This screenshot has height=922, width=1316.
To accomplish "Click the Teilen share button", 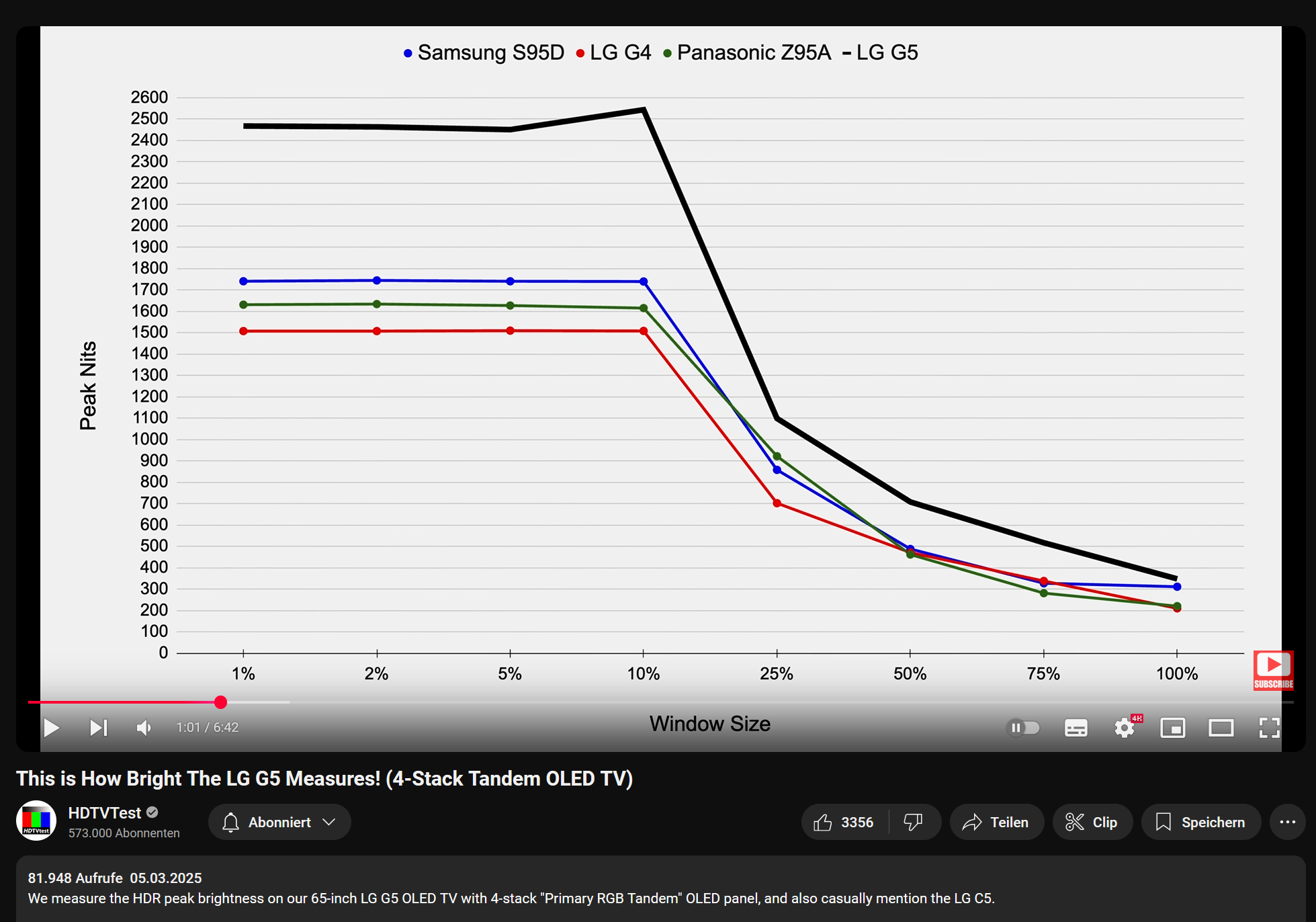I will pyautogui.click(x=996, y=822).
